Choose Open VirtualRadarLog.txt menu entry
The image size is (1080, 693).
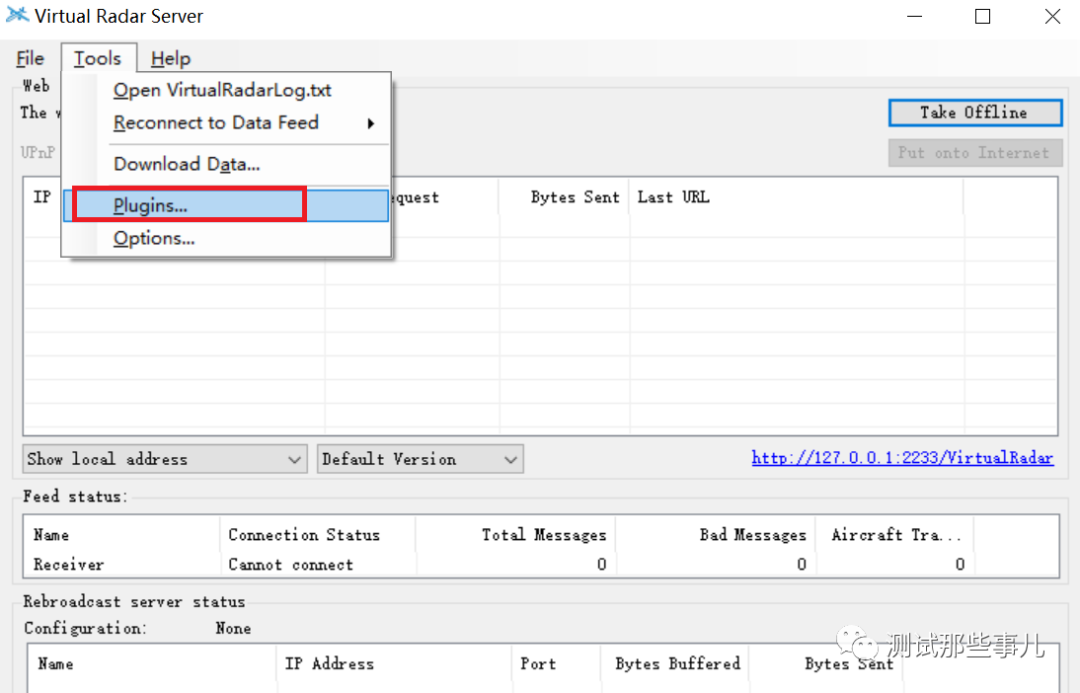[226, 90]
